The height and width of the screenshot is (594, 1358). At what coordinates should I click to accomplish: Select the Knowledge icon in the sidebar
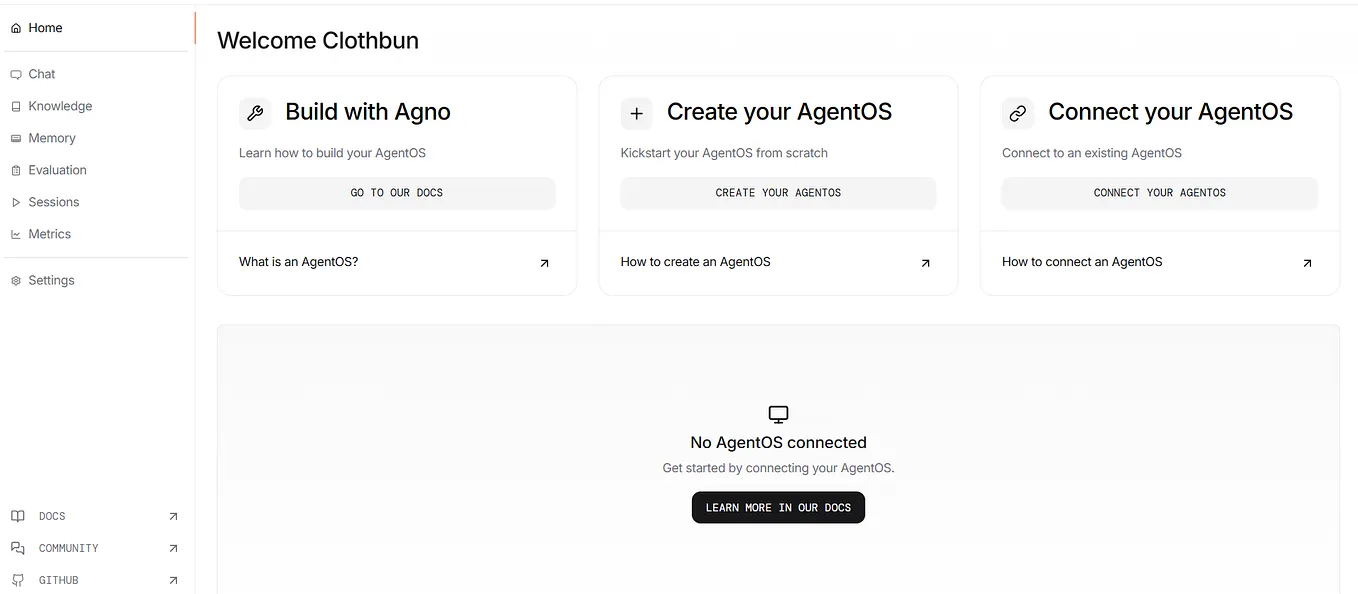coord(16,105)
